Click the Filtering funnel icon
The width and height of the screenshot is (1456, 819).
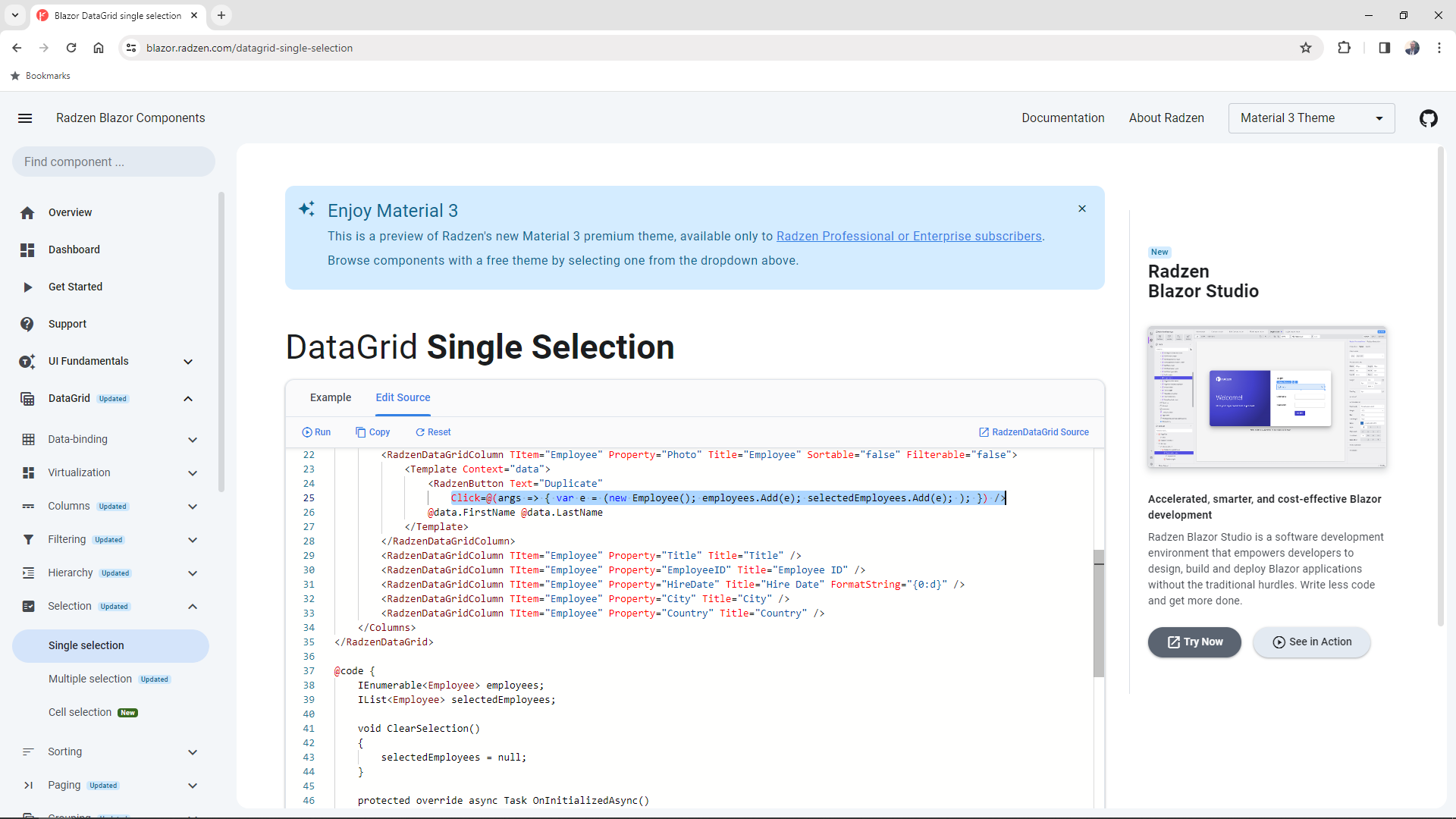click(29, 540)
